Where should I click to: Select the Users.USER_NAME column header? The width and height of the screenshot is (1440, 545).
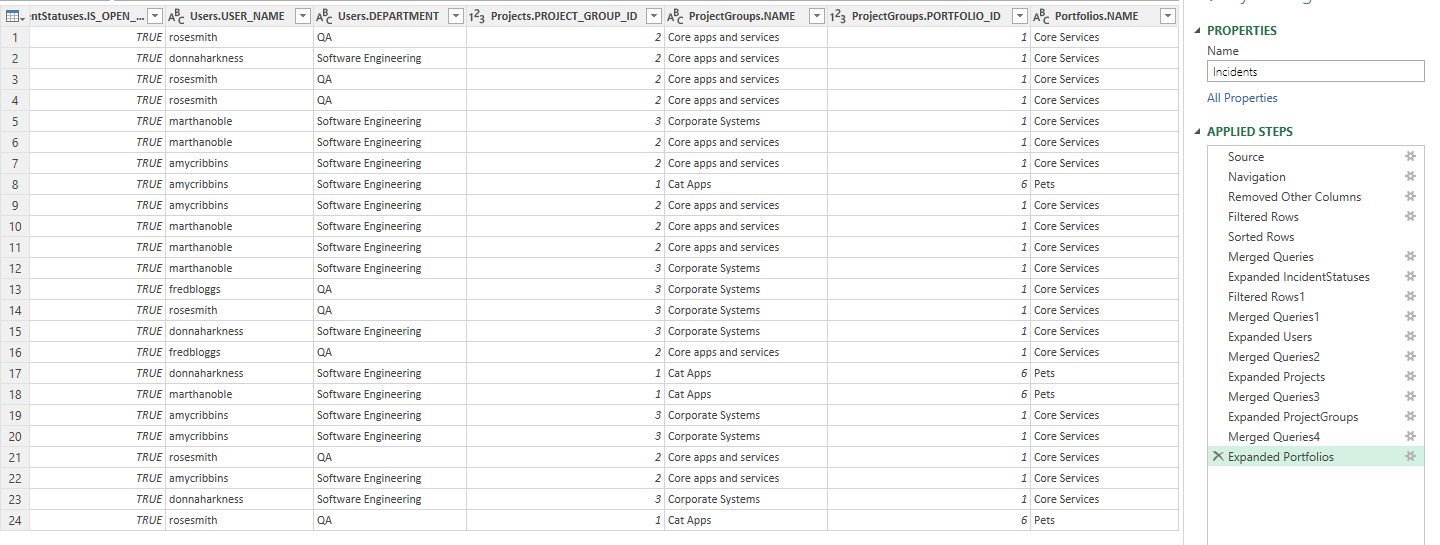click(237, 16)
